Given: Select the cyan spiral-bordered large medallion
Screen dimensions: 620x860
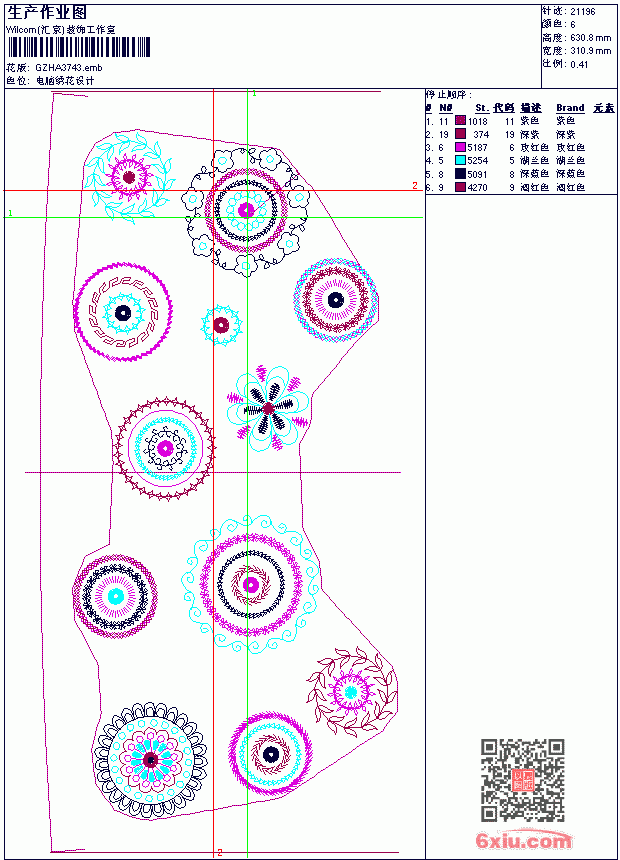Looking at the screenshot, I should tap(250, 585).
